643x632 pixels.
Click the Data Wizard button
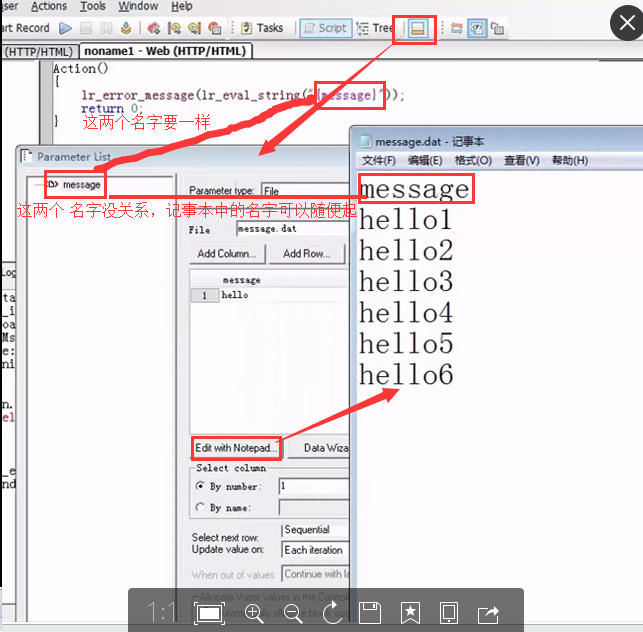point(319,448)
